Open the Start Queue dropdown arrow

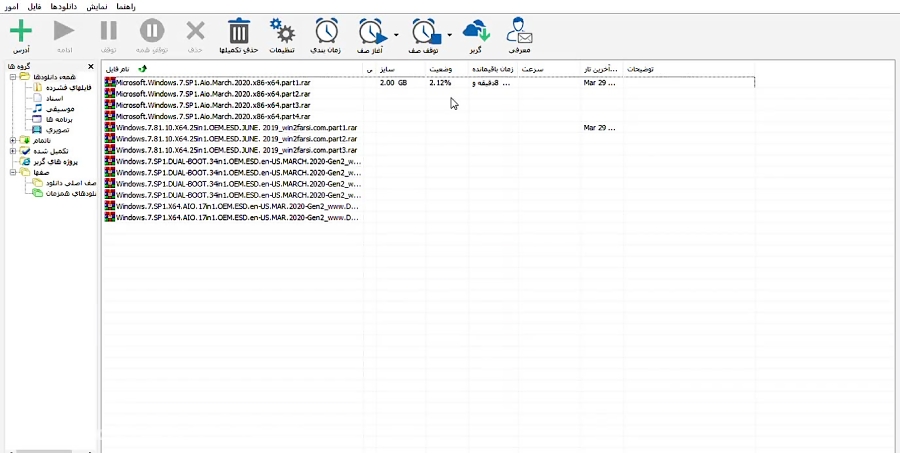pos(396,35)
